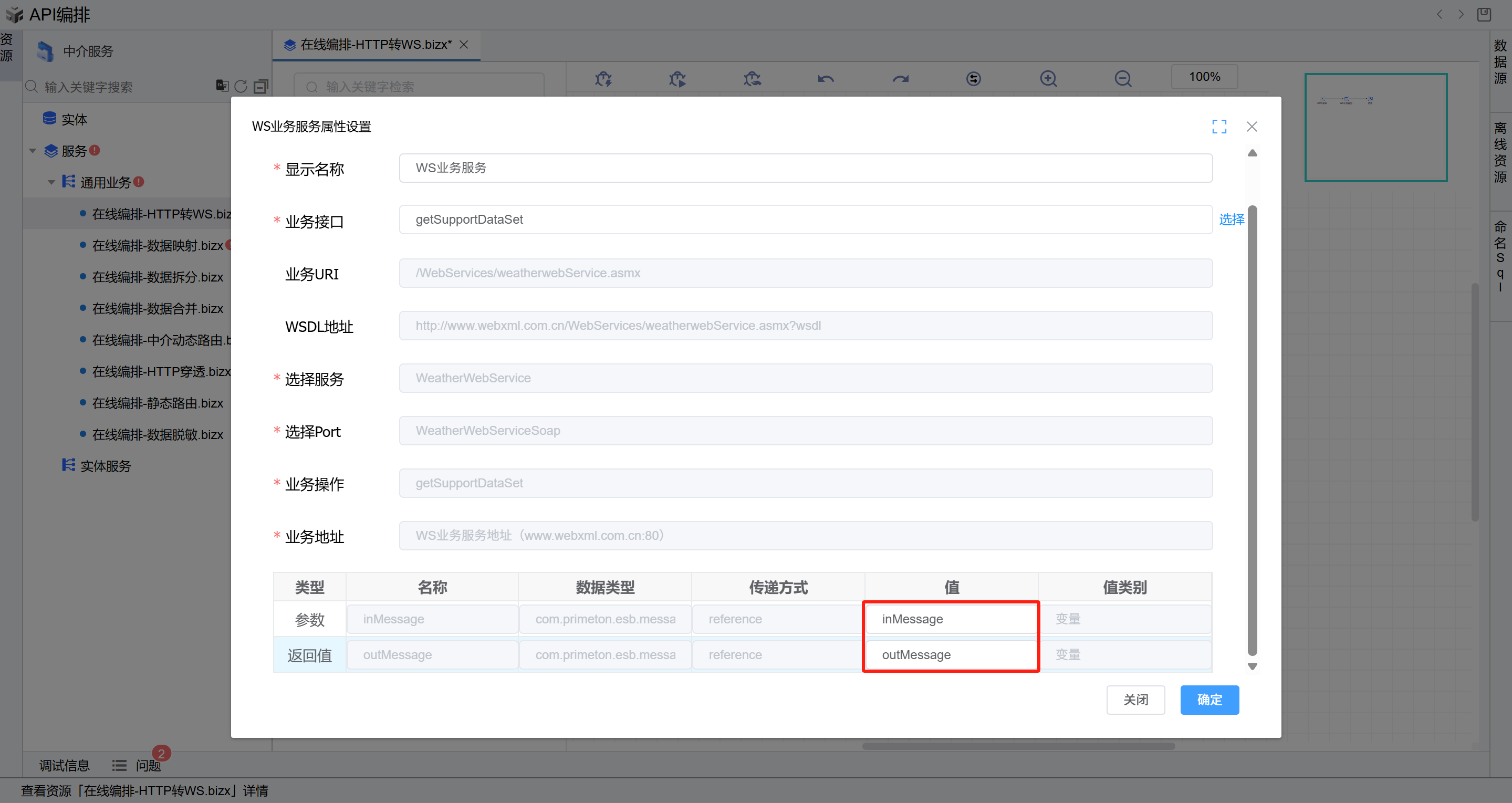
Task: Click the 显示名称 input field
Action: tap(805, 168)
